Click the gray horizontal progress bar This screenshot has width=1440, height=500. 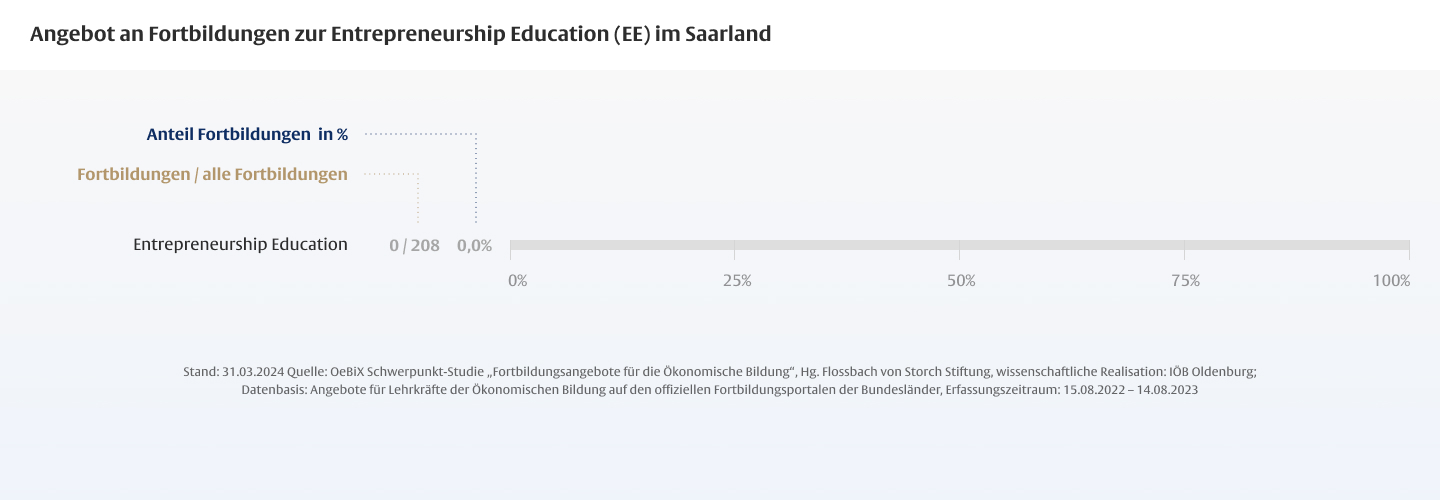point(959,245)
